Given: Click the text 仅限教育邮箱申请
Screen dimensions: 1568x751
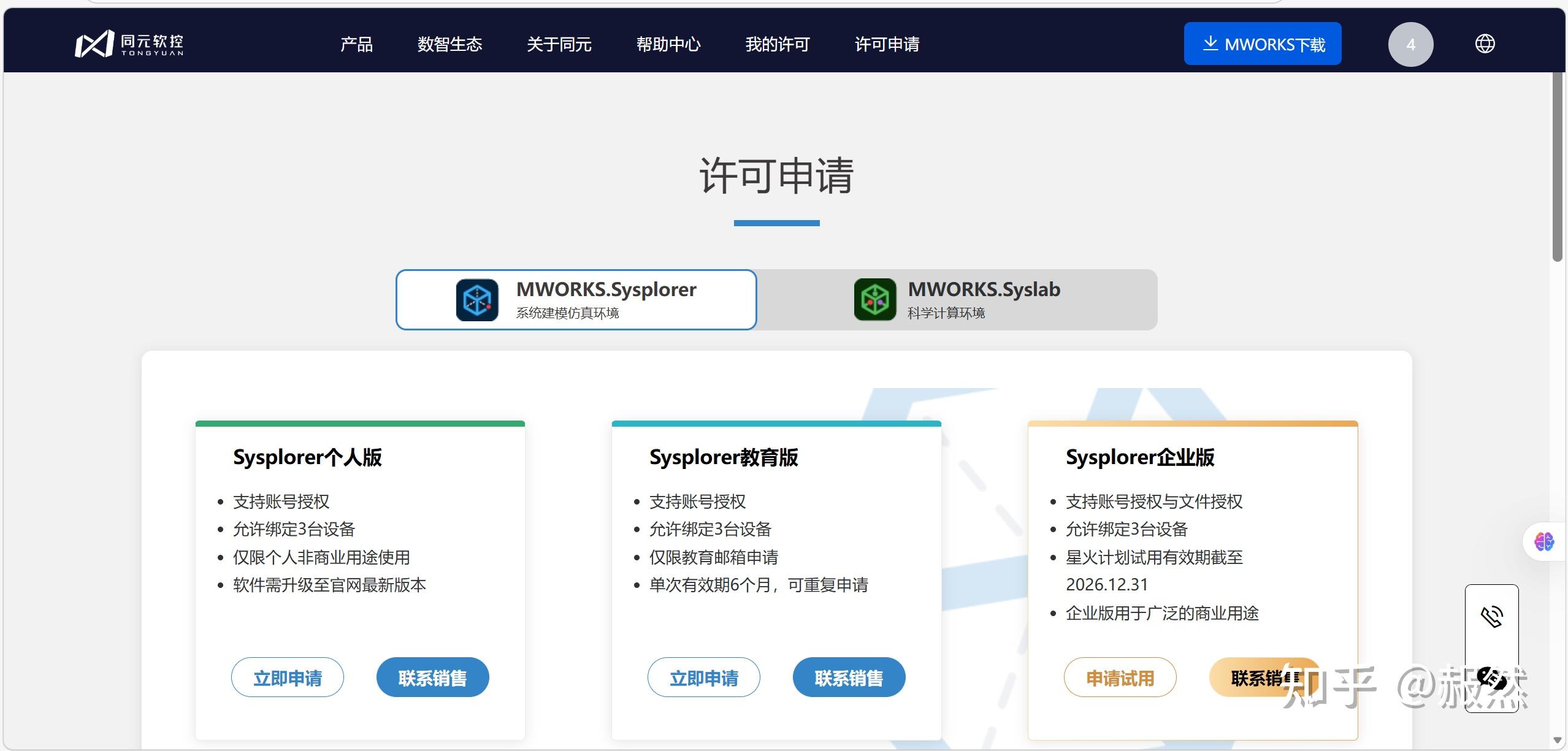Looking at the screenshot, I should (x=714, y=557).
